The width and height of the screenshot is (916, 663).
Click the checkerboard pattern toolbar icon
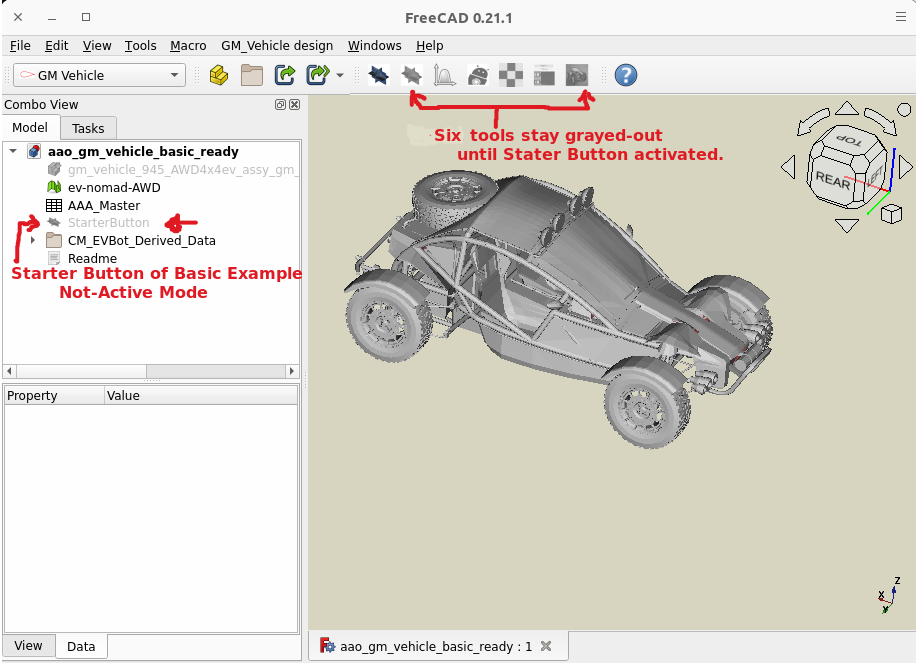pyautogui.click(x=511, y=75)
